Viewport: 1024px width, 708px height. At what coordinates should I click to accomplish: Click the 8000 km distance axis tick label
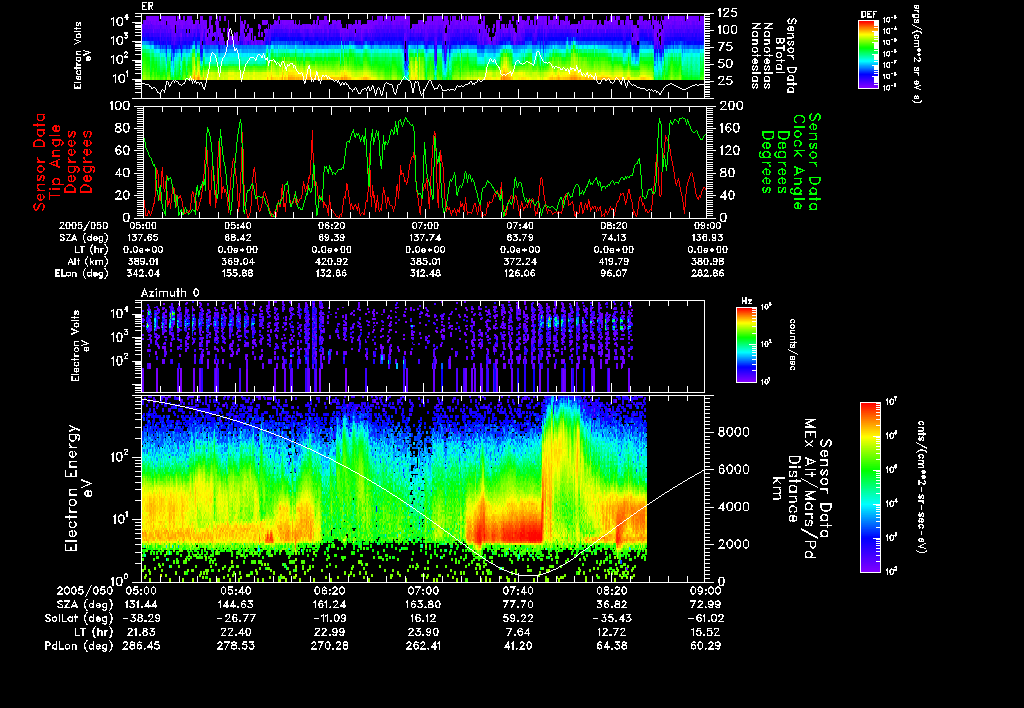[733, 432]
